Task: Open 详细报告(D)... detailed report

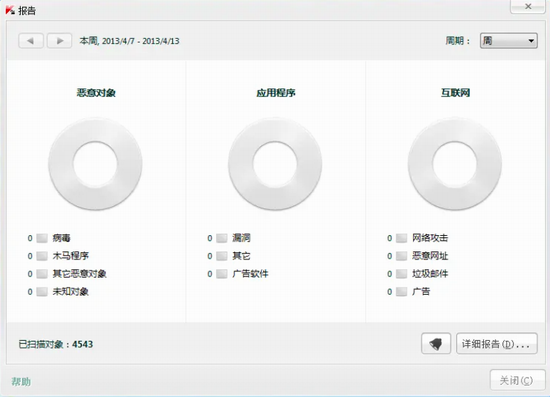Action: coord(497,344)
